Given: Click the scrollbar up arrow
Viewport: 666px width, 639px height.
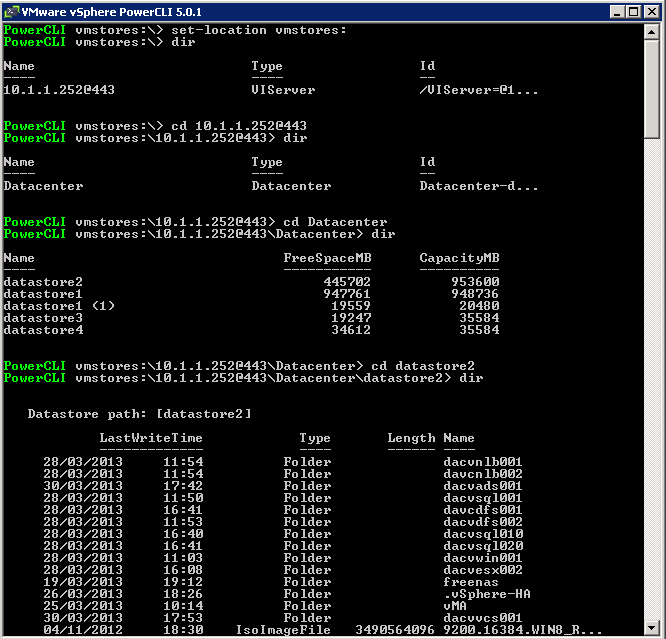Looking at the screenshot, I should point(652,32).
